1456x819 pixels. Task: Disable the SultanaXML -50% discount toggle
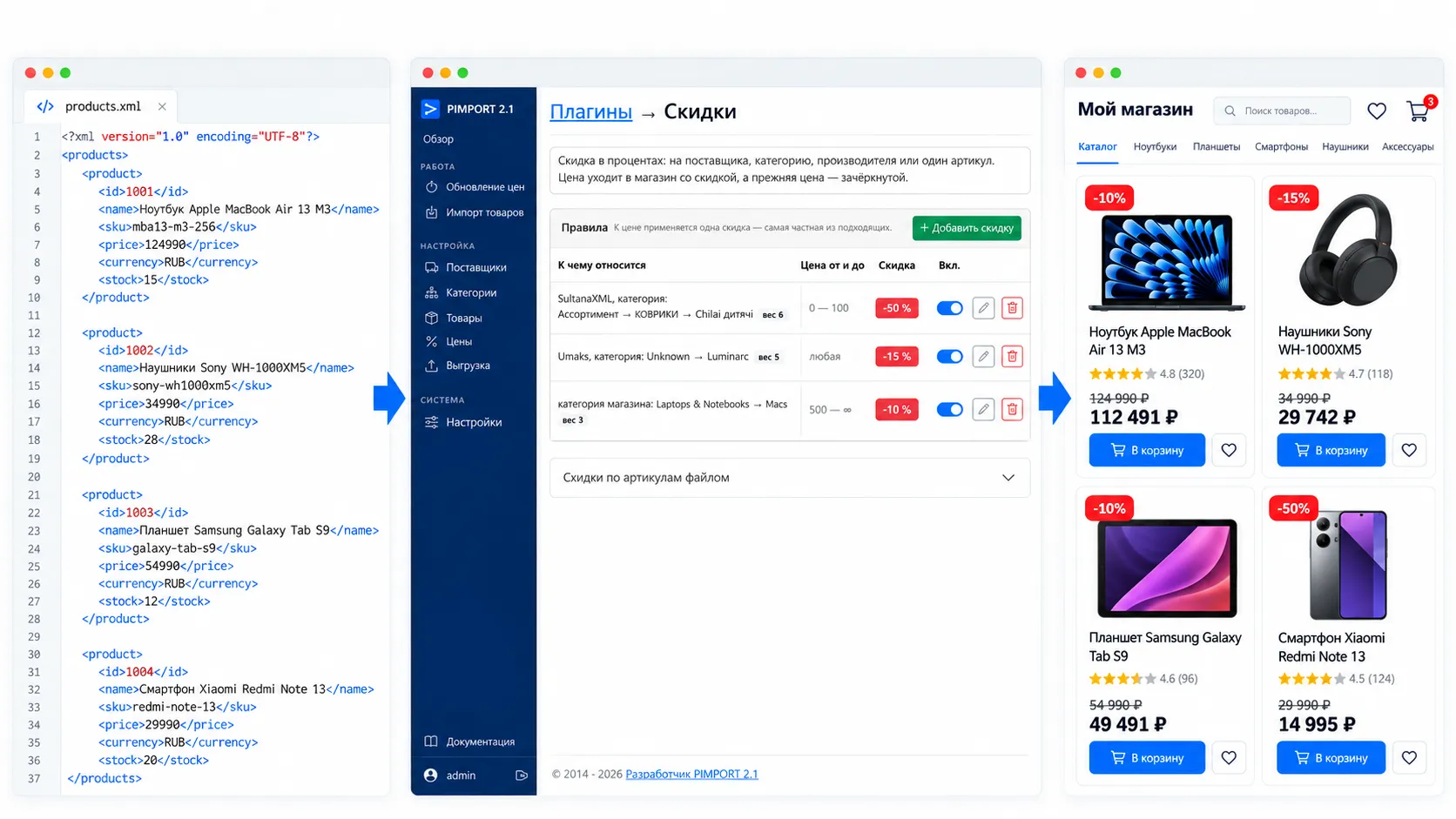[949, 308]
